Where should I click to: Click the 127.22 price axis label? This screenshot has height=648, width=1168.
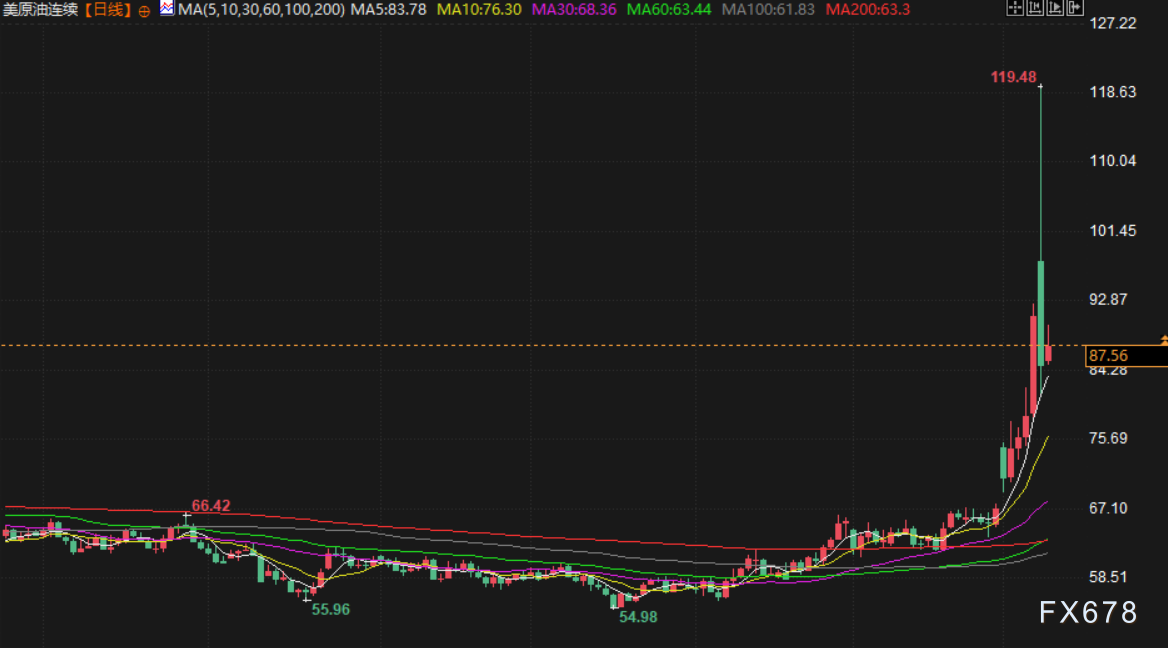pyautogui.click(x=1113, y=23)
